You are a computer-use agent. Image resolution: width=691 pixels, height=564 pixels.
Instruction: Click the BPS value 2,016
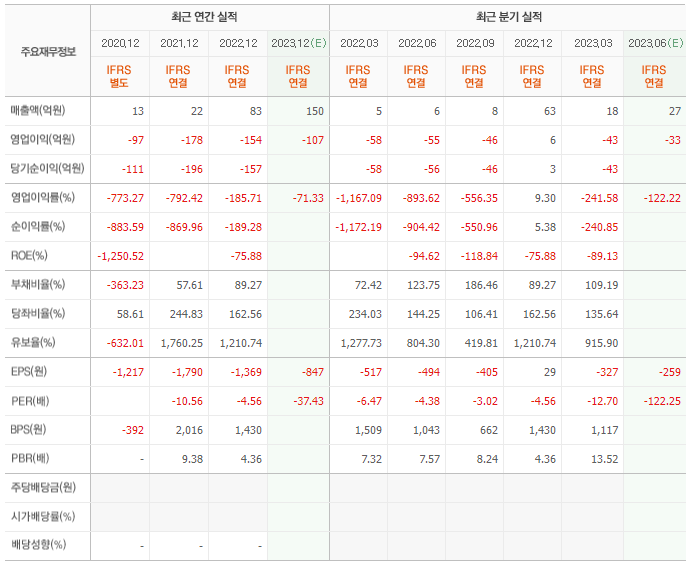pos(189,430)
